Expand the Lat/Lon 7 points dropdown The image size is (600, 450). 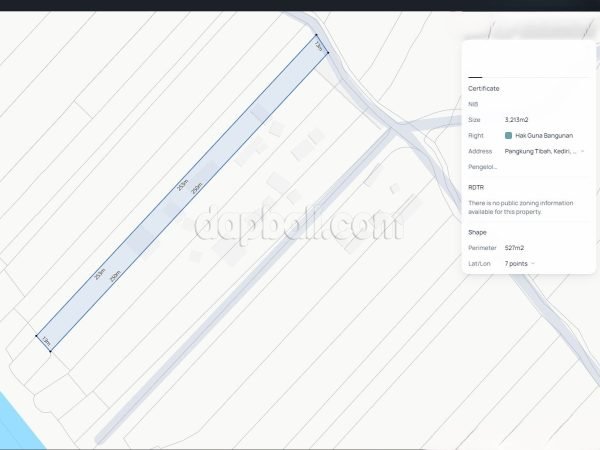(x=534, y=263)
